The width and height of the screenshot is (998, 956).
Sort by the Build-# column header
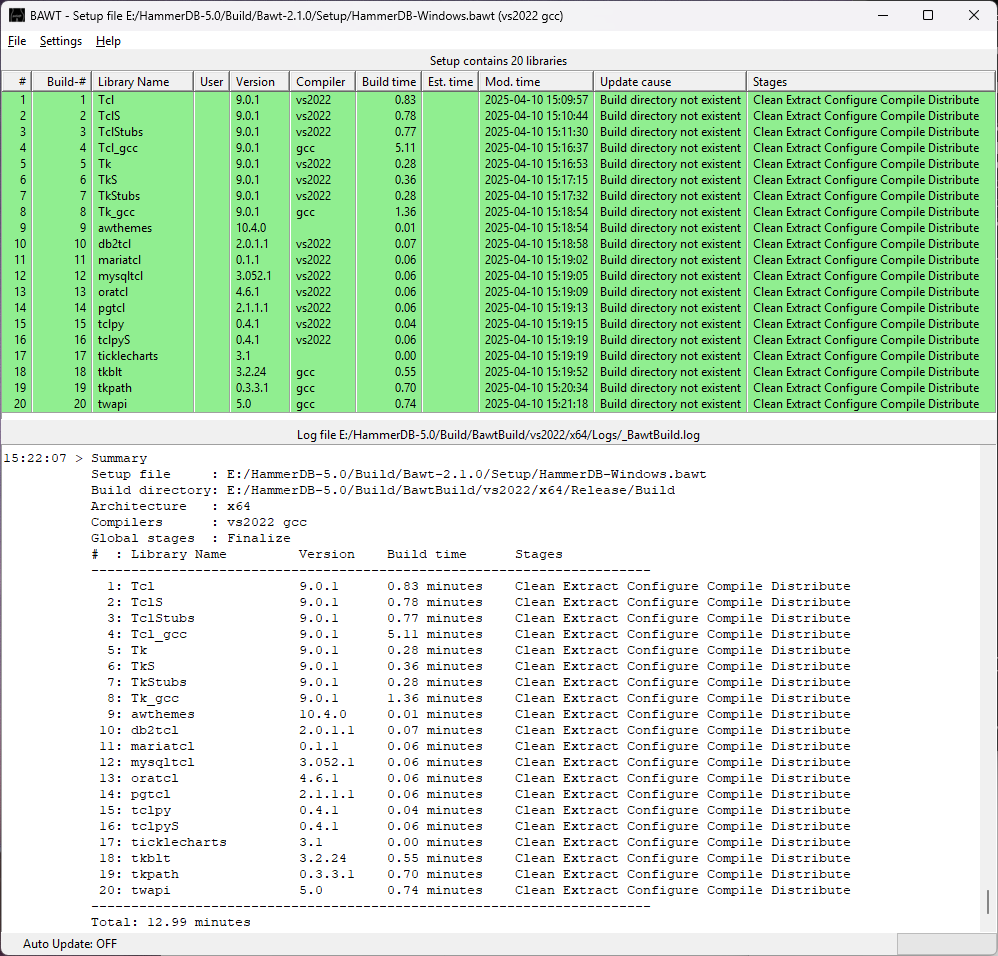(x=61, y=81)
